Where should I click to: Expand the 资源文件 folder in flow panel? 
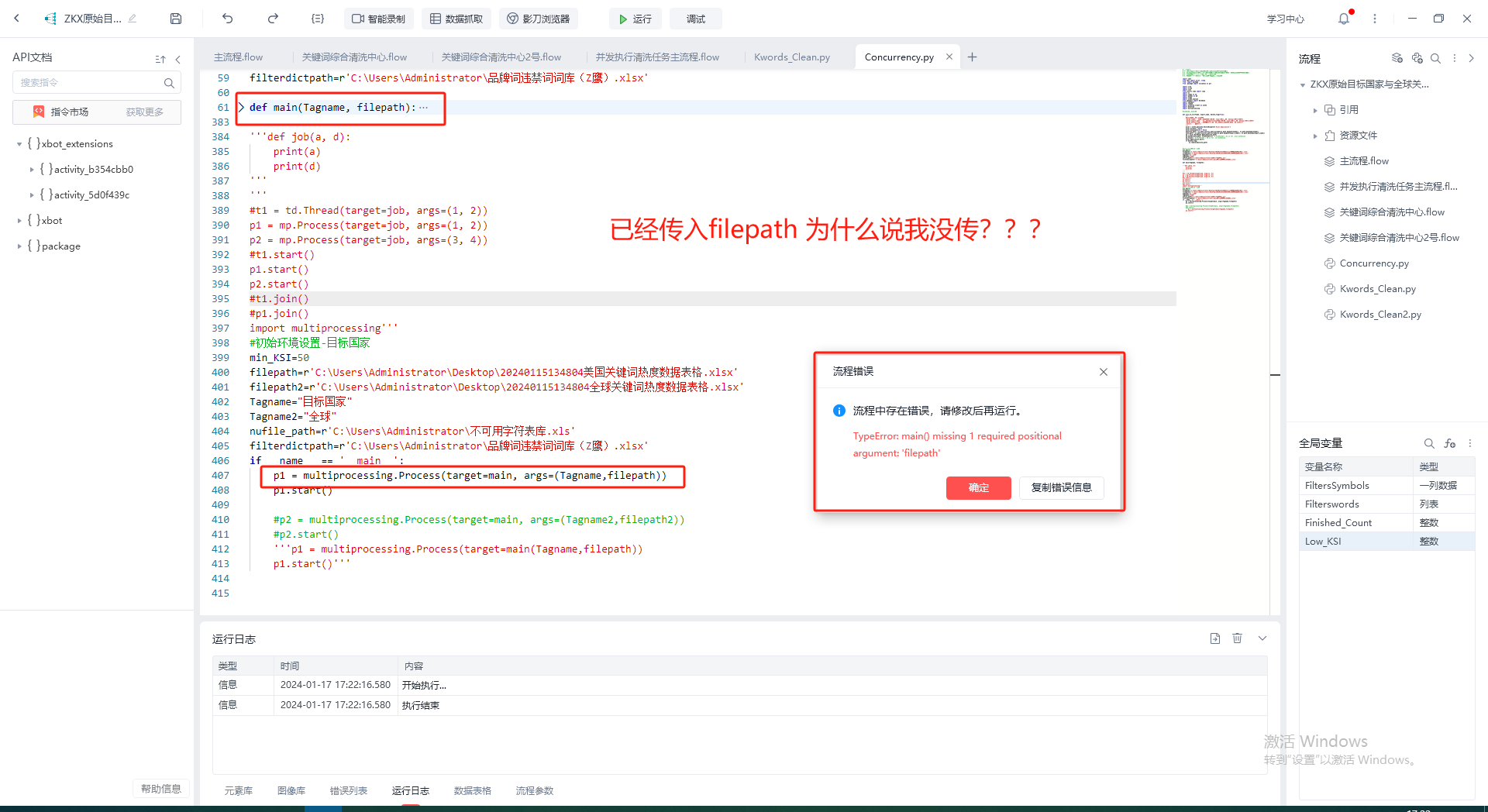[1315, 136]
